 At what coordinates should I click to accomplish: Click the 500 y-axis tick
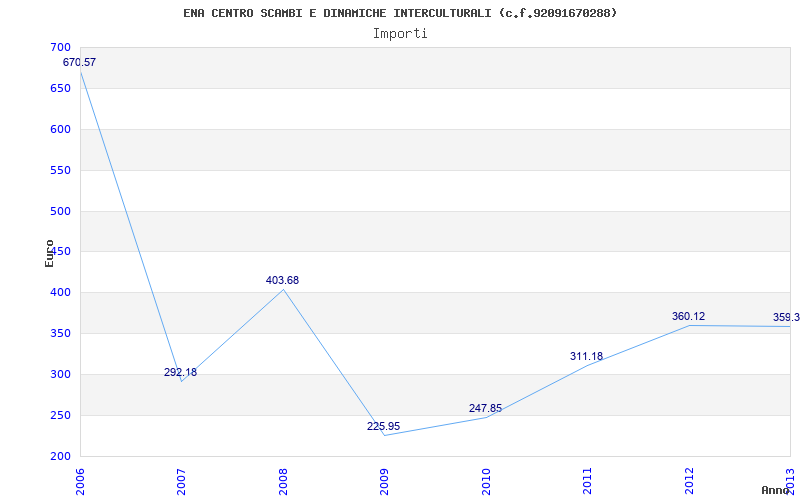pos(60,211)
